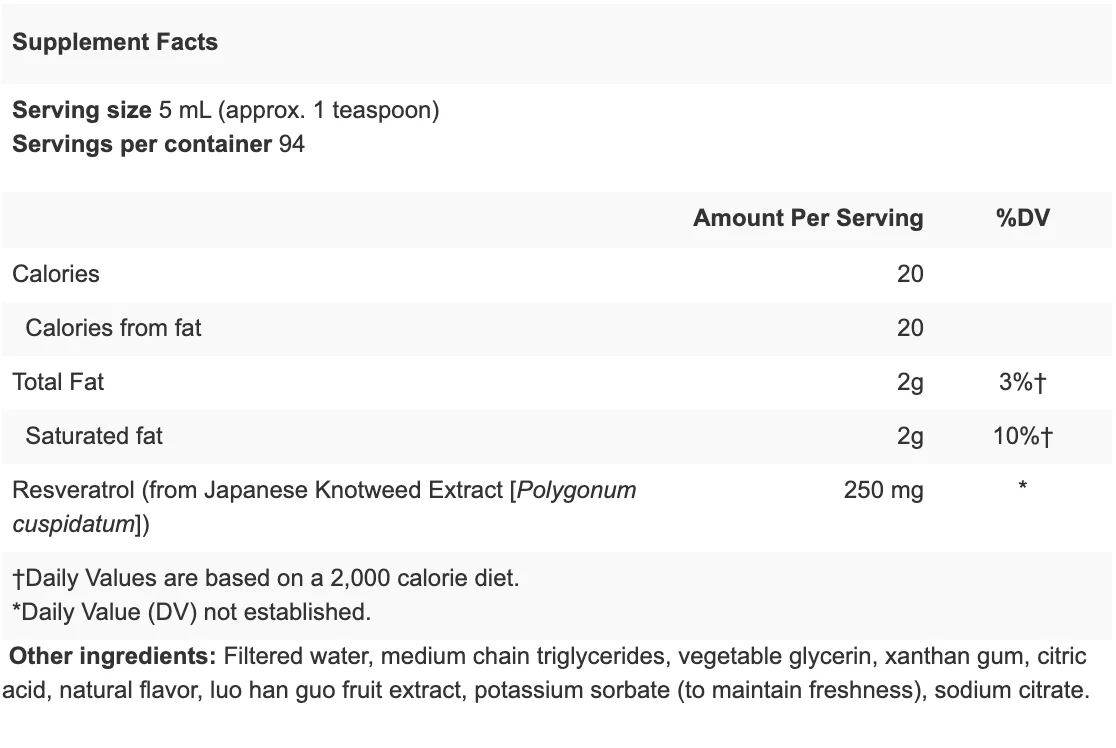Click the 10%† daily value for Saturated fat

[1023, 436]
